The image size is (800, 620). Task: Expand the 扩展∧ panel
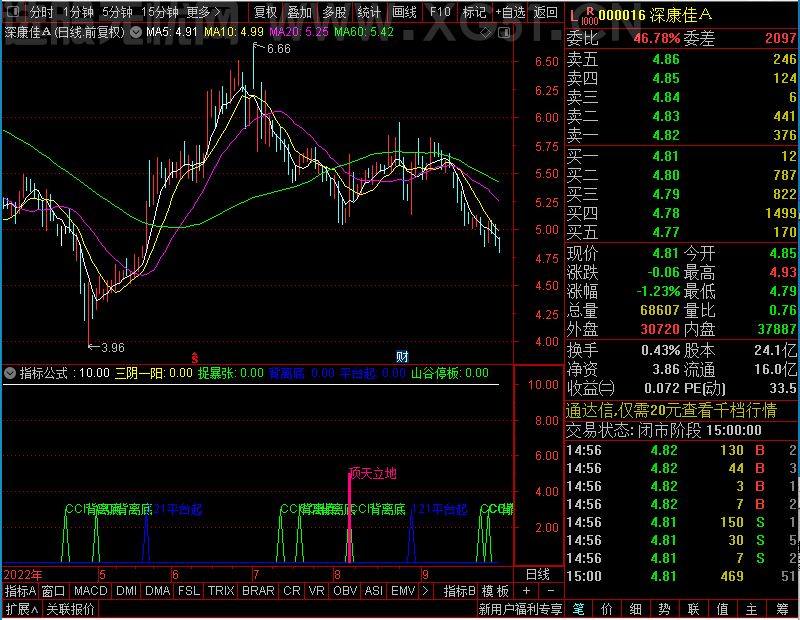pyautogui.click(x=21, y=609)
